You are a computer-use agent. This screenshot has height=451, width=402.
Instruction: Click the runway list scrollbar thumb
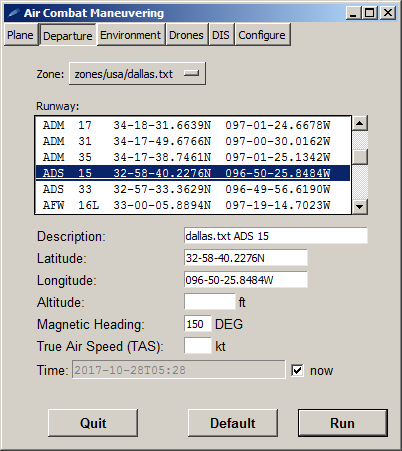click(x=360, y=157)
